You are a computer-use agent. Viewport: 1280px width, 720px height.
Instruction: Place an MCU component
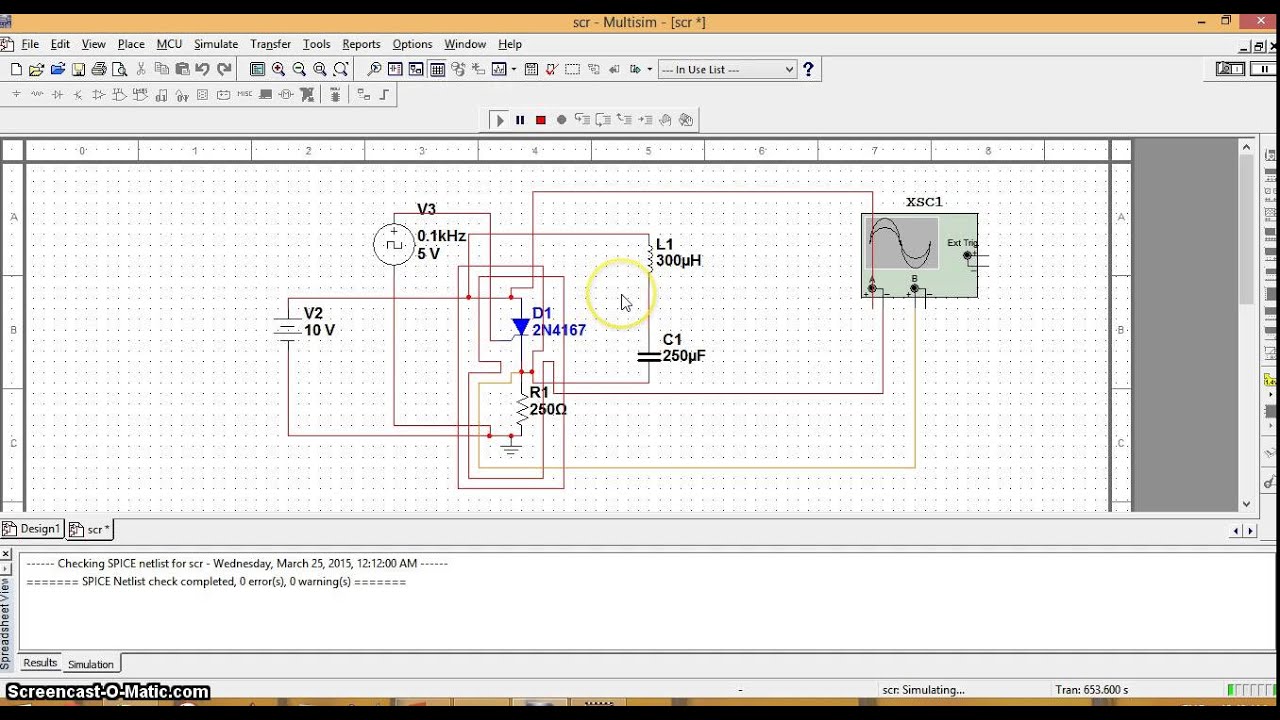pos(335,94)
